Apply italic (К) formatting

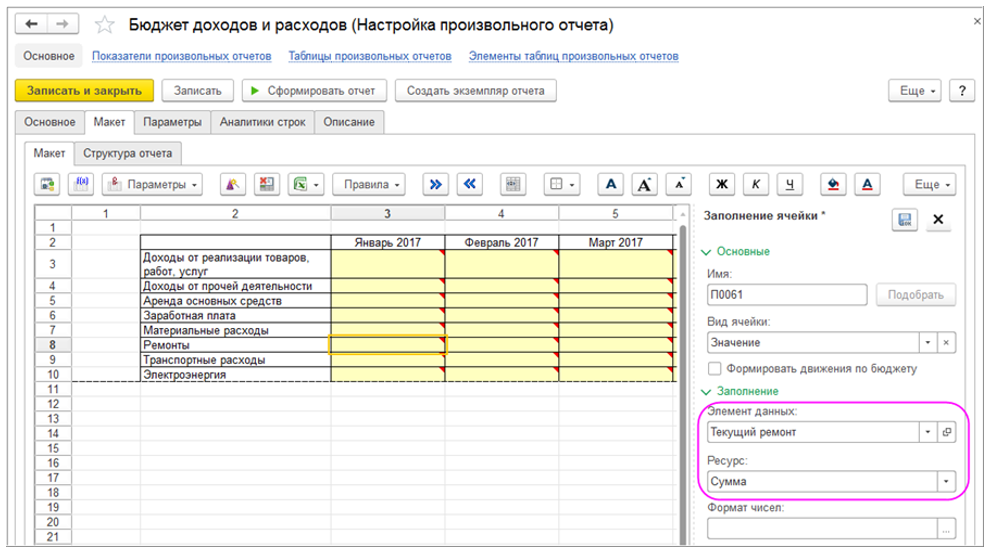(756, 184)
